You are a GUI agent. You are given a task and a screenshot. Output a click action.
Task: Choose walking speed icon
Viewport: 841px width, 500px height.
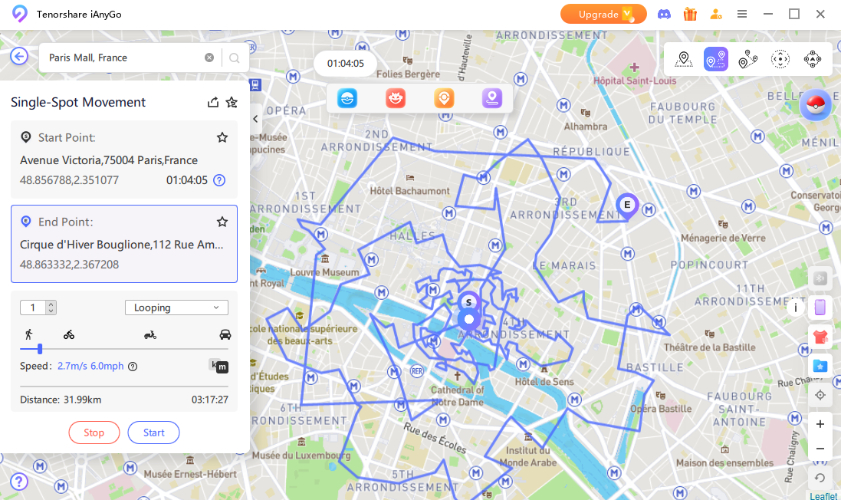pos(29,335)
